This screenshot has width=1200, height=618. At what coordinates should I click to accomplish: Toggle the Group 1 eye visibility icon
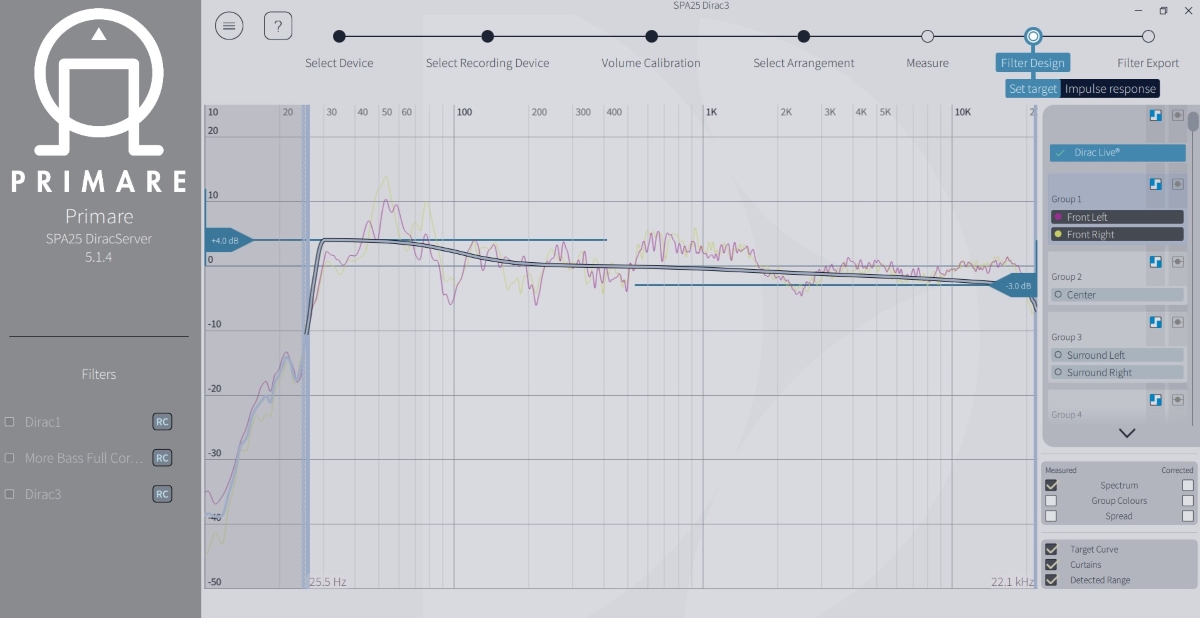coord(1178,184)
